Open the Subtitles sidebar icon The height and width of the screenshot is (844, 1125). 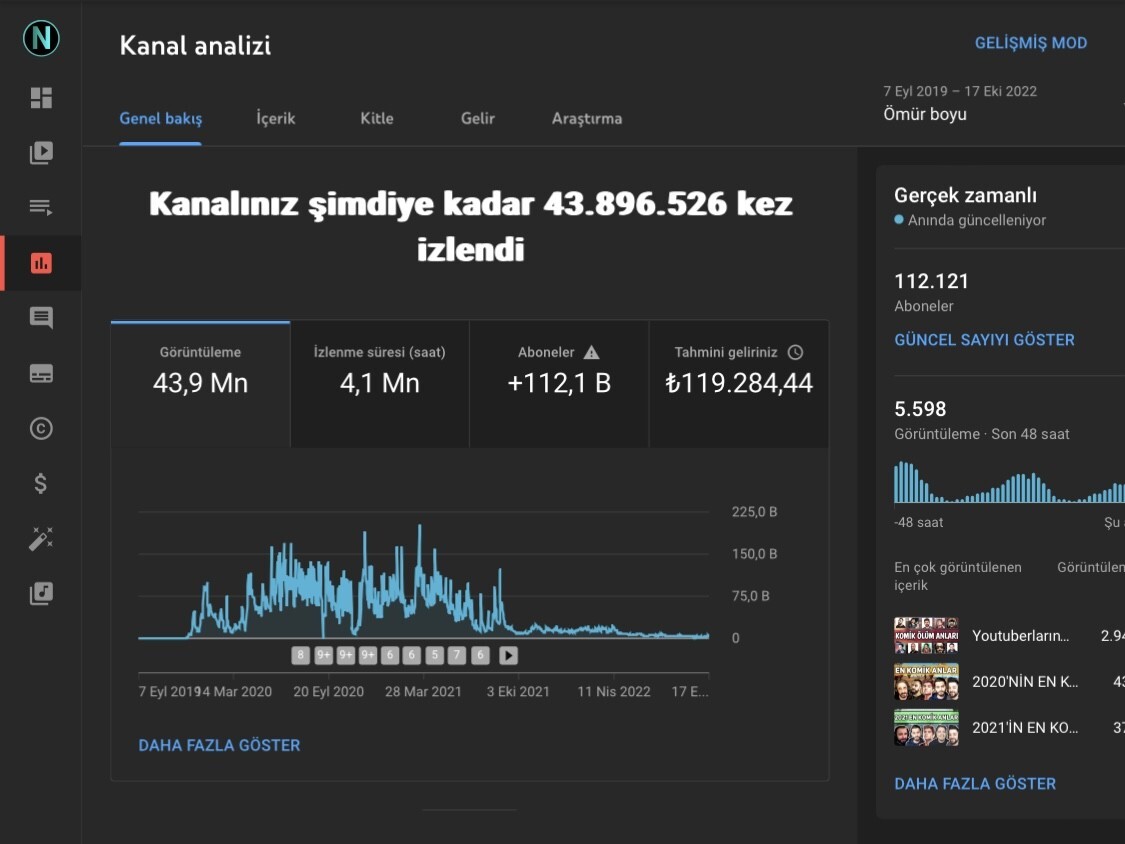pos(41,373)
